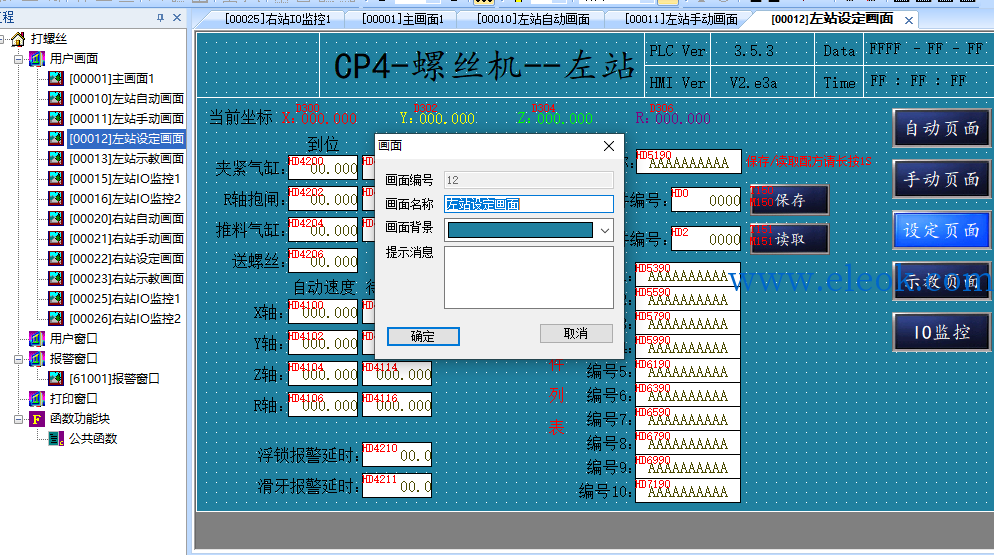Image resolution: width=994 pixels, height=555 pixels.
Task: Click the screen icon of [00001]主画面1
Action: click(56, 79)
